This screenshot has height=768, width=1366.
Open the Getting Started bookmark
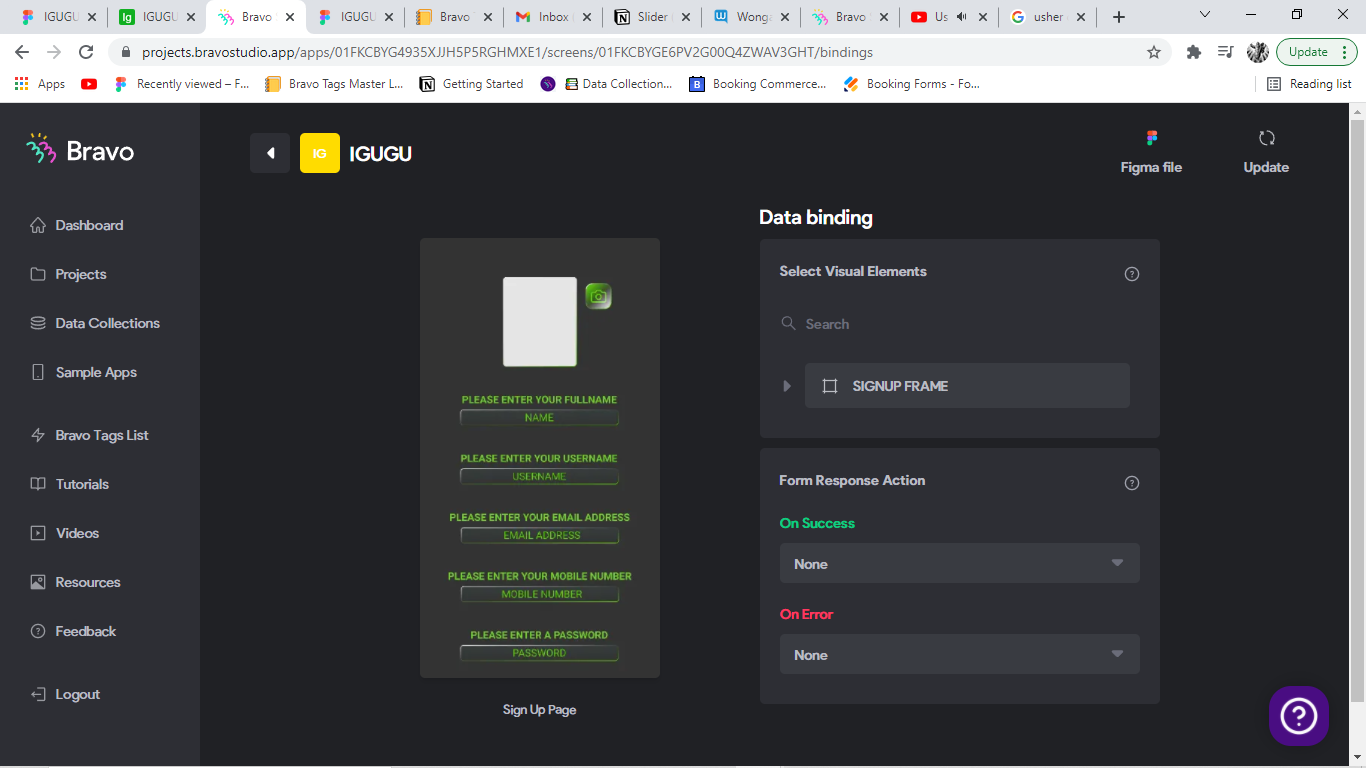click(472, 84)
